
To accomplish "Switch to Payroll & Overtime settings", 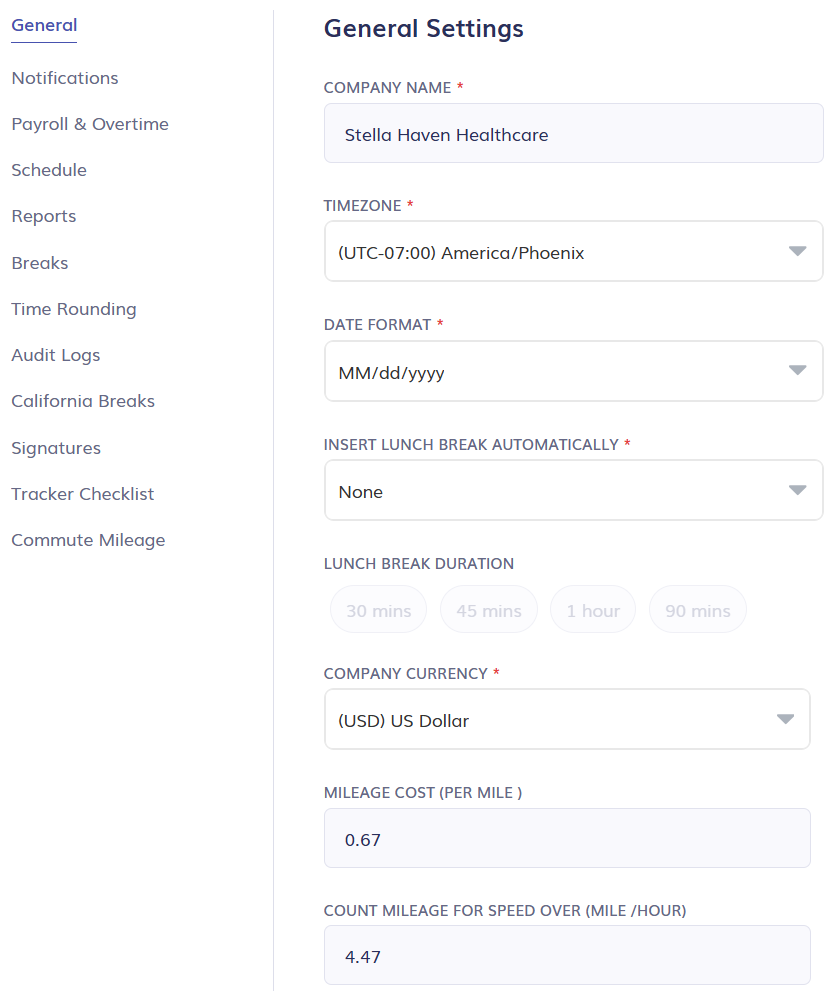I will [90, 124].
